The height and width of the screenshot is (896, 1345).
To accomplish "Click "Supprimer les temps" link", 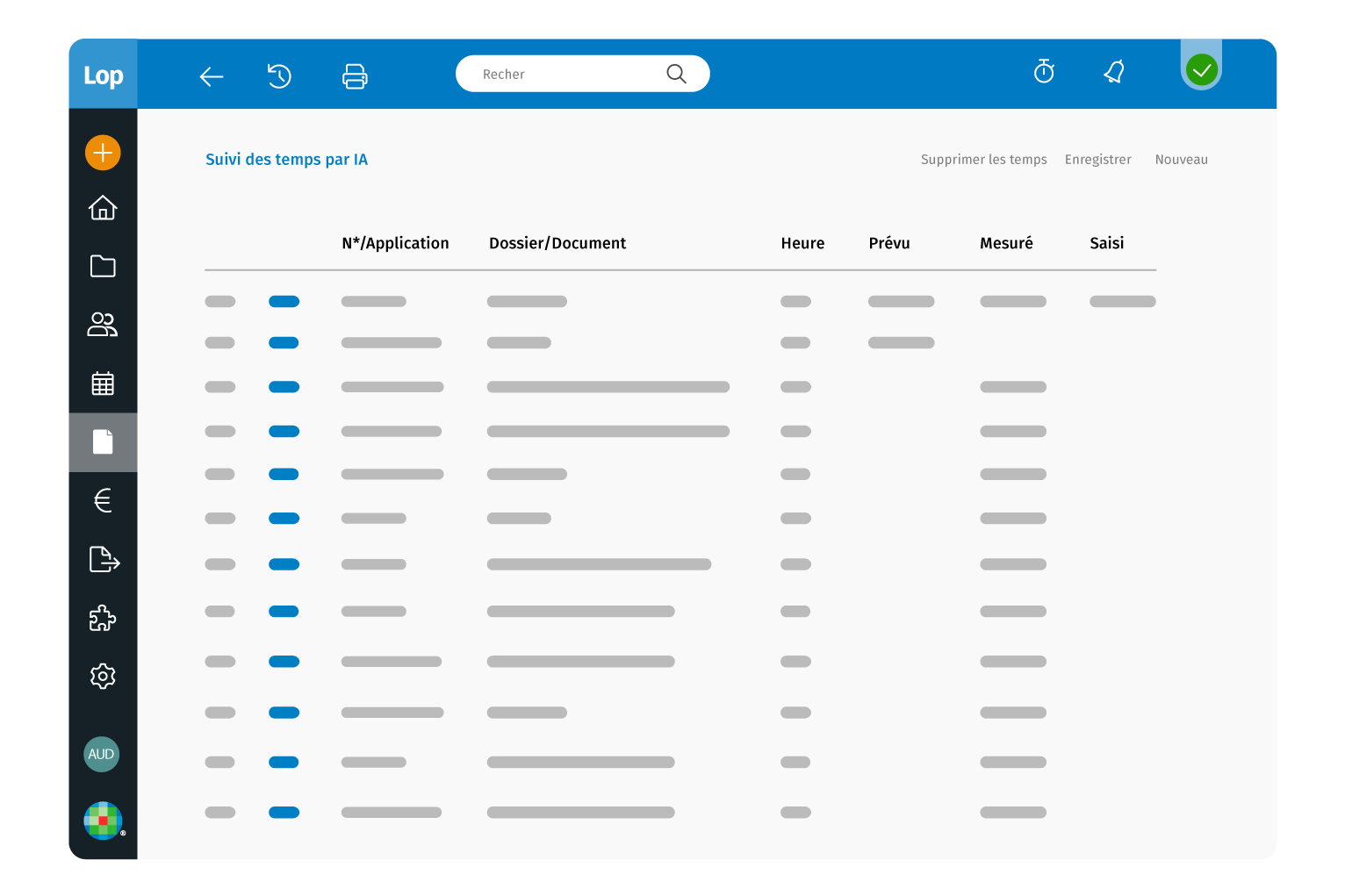I will click(x=983, y=160).
